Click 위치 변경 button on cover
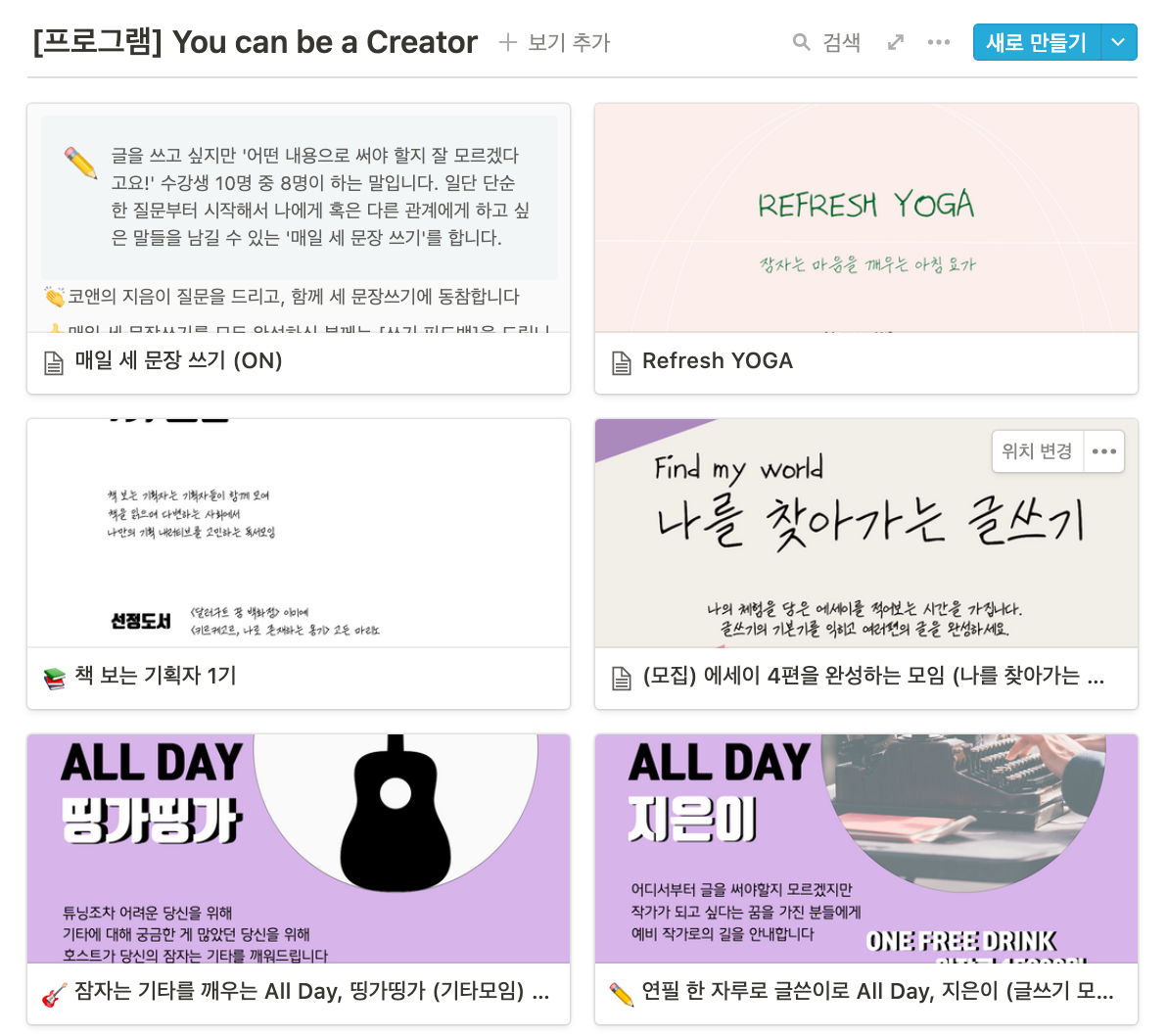1167x1036 pixels. (1038, 451)
